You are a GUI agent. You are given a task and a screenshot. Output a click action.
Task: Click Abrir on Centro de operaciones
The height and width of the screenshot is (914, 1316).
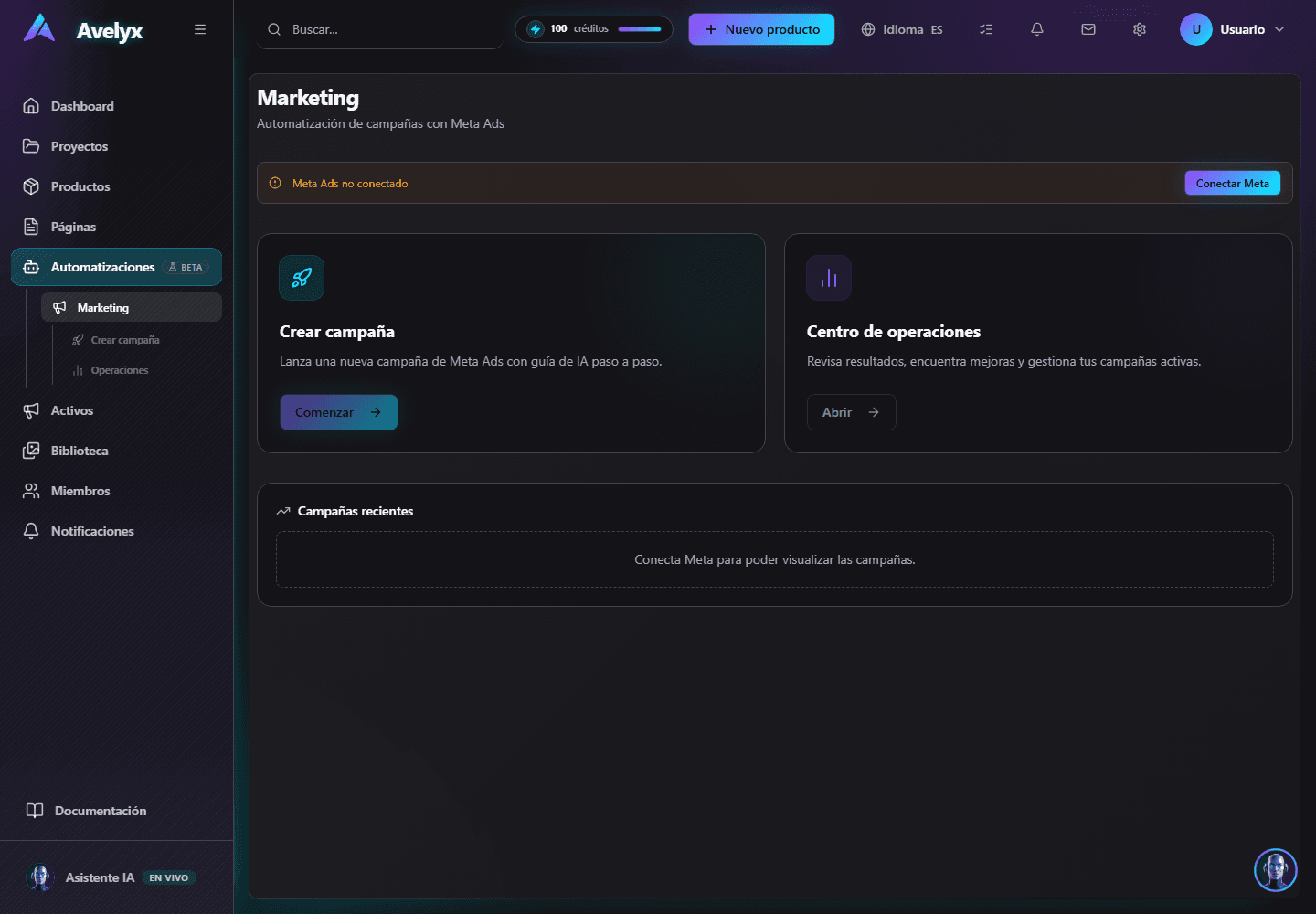[851, 412]
